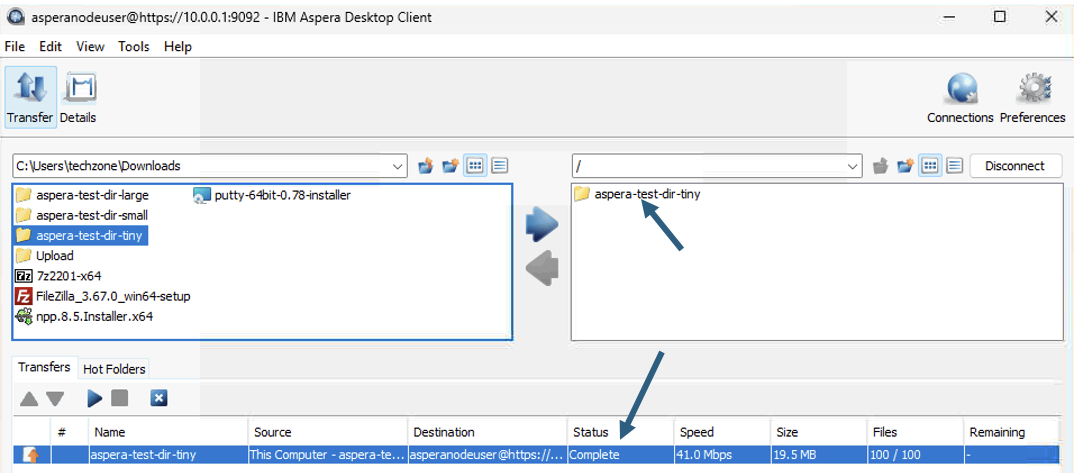The width and height of the screenshot is (1074, 473).
Task: Switch to the Hot Folders tab
Action: pos(114,369)
